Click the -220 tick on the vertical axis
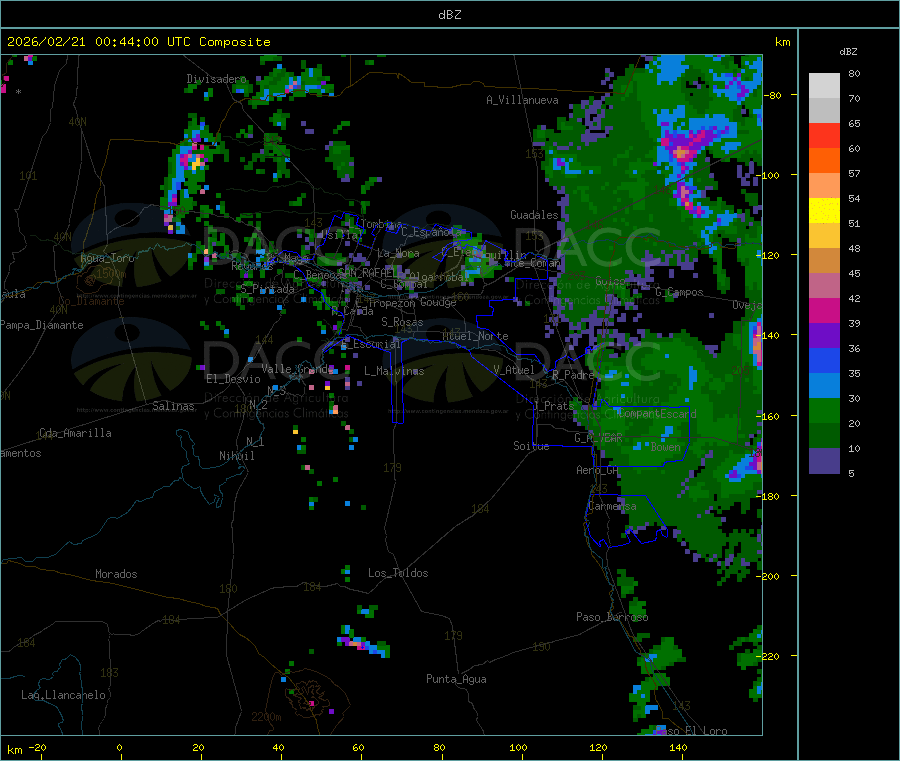Image resolution: width=900 pixels, height=761 pixels. 770,657
